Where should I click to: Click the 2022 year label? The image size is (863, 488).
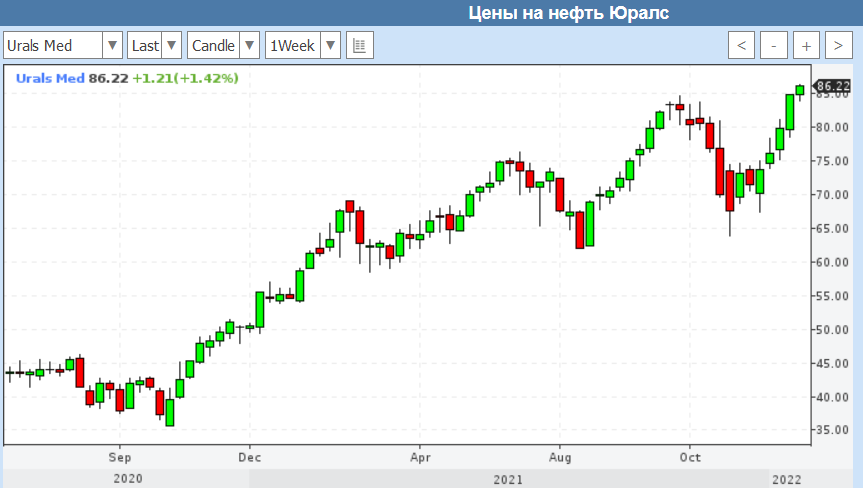coord(786,479)
